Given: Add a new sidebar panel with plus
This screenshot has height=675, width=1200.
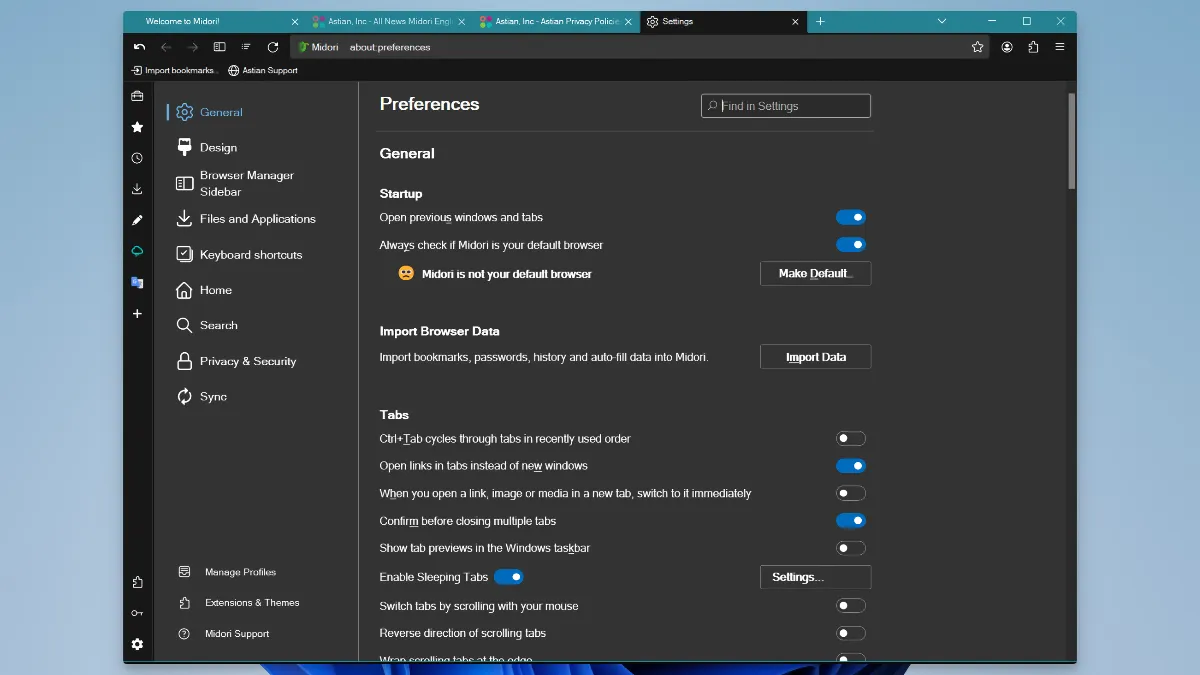Looking at the screenshot, I should pos(137,314).
